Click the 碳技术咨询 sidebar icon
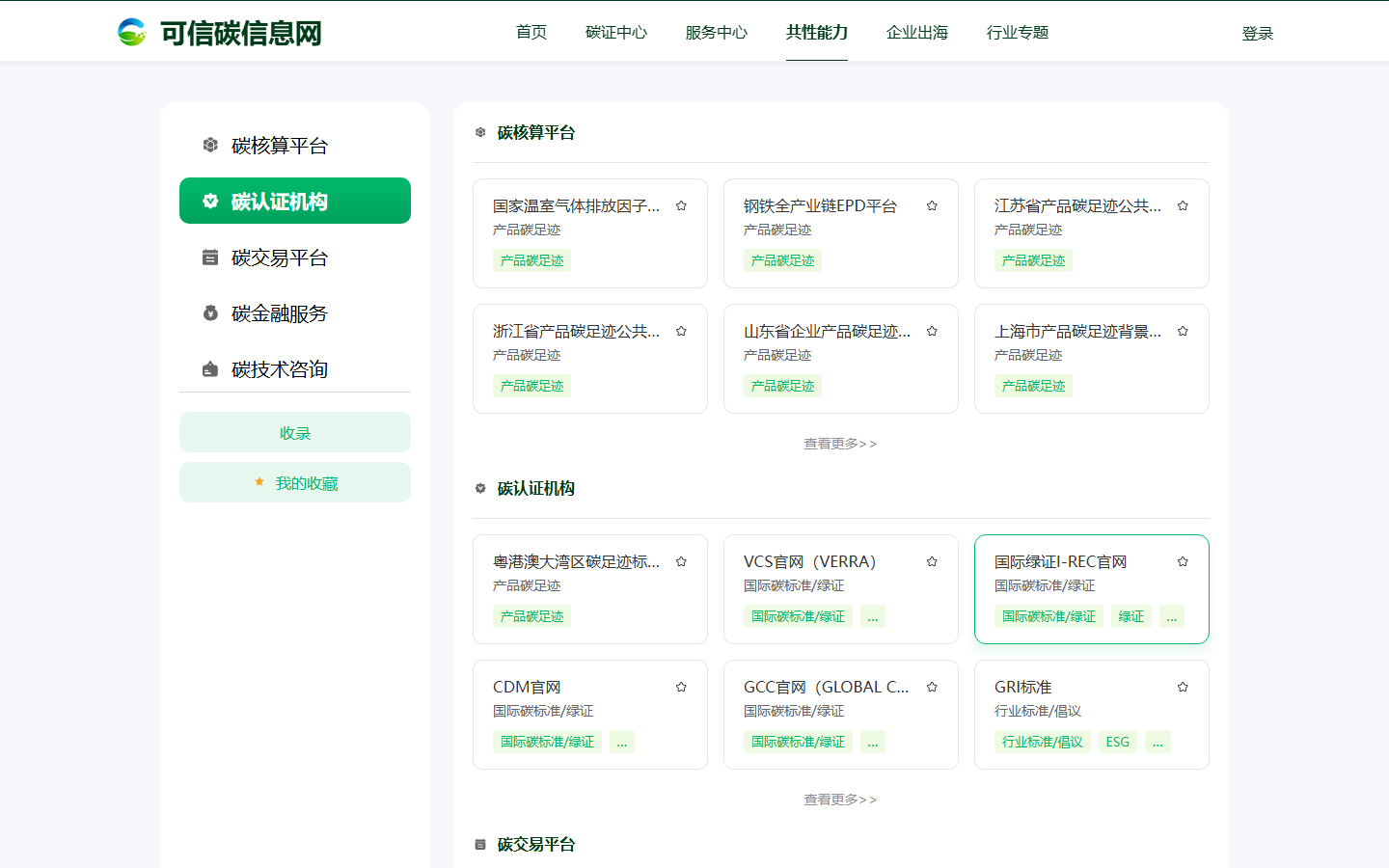 point(210,368)
